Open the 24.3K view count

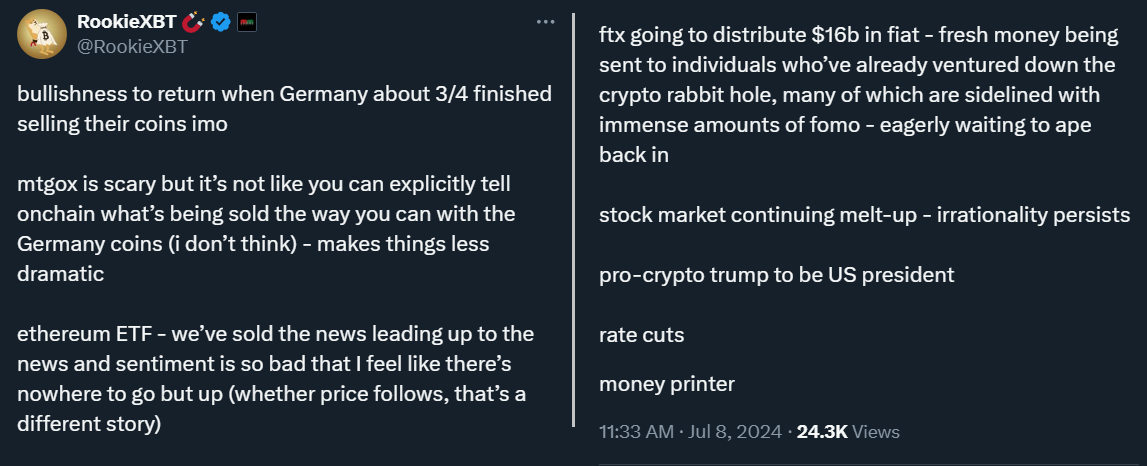[x=821, y=432]
